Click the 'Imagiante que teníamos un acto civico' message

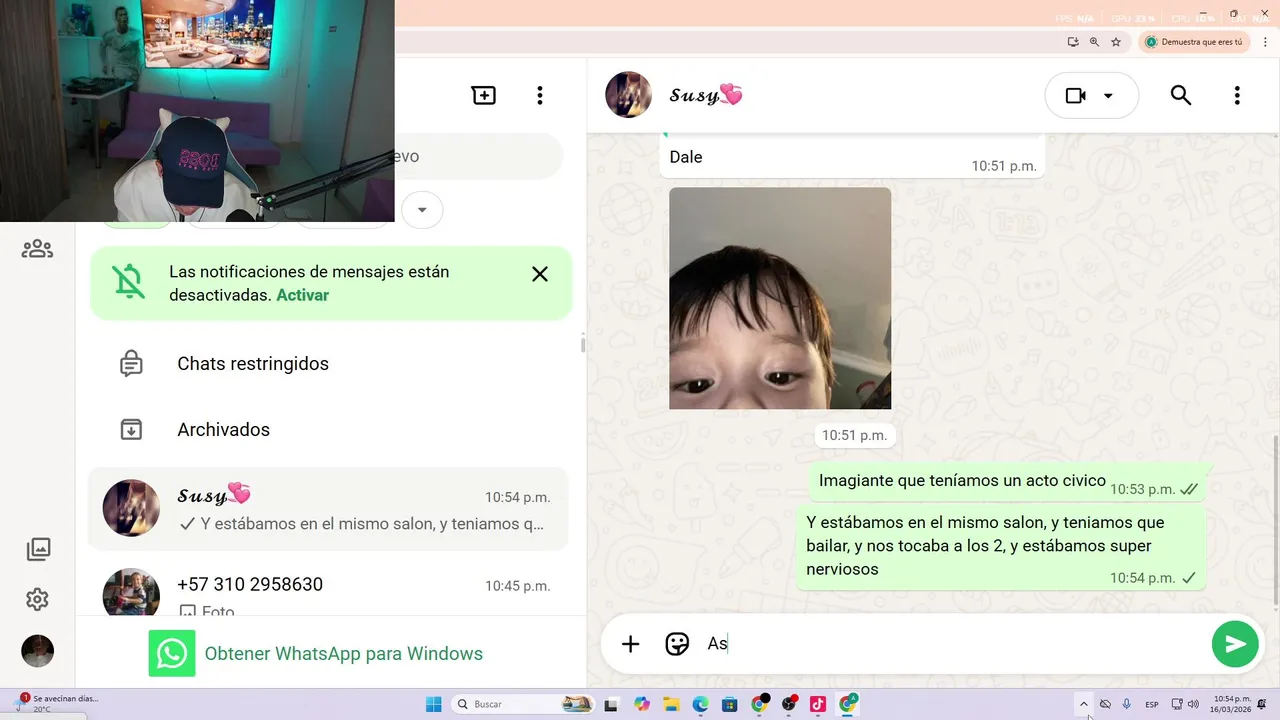coord(1008,482)
